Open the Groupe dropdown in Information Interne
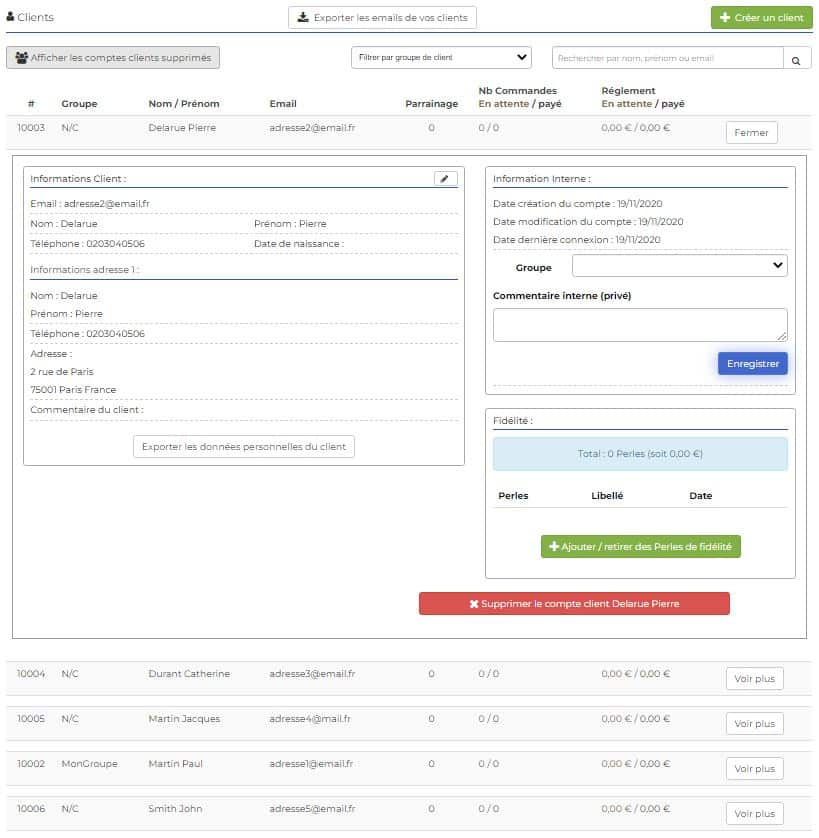This screenshot has height=838, width=819. click(x=679, y=266)
